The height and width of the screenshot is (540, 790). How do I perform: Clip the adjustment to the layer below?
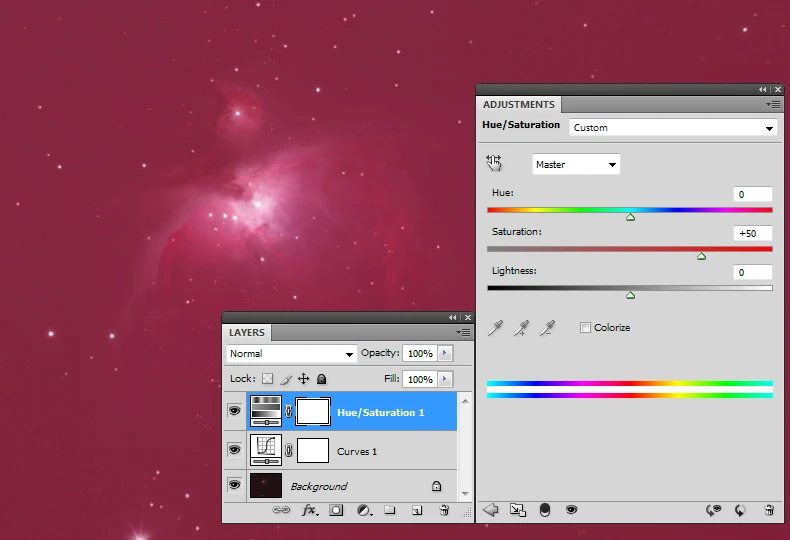(x=544, y=509)
